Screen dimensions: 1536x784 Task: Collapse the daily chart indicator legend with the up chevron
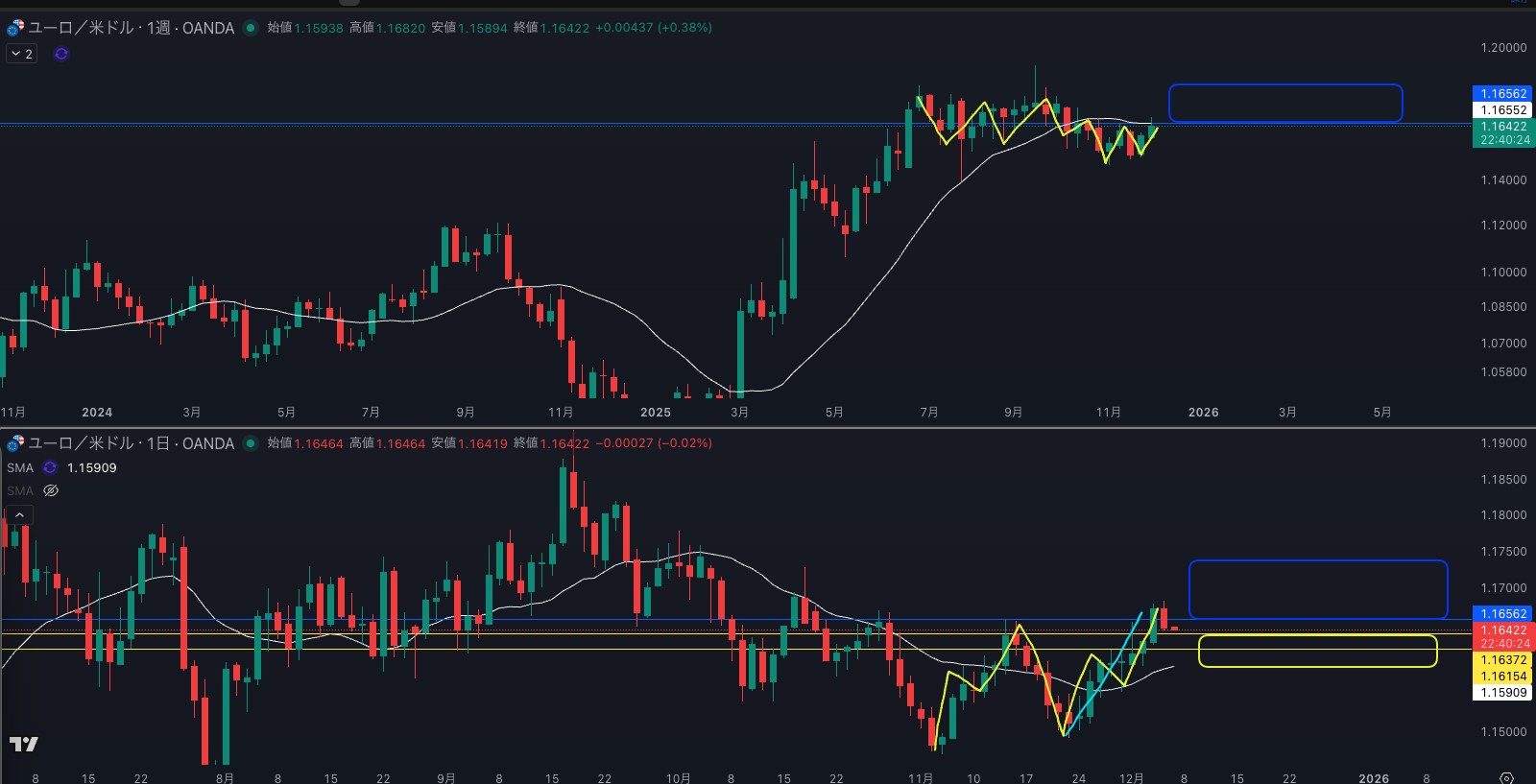click(x=19, y=515)
